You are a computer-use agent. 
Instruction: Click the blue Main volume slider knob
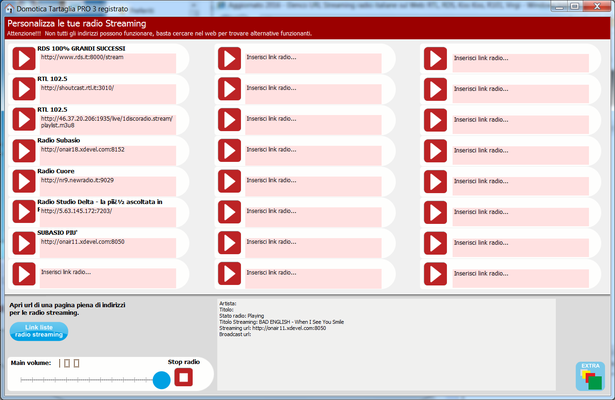[x=161, y=380]
